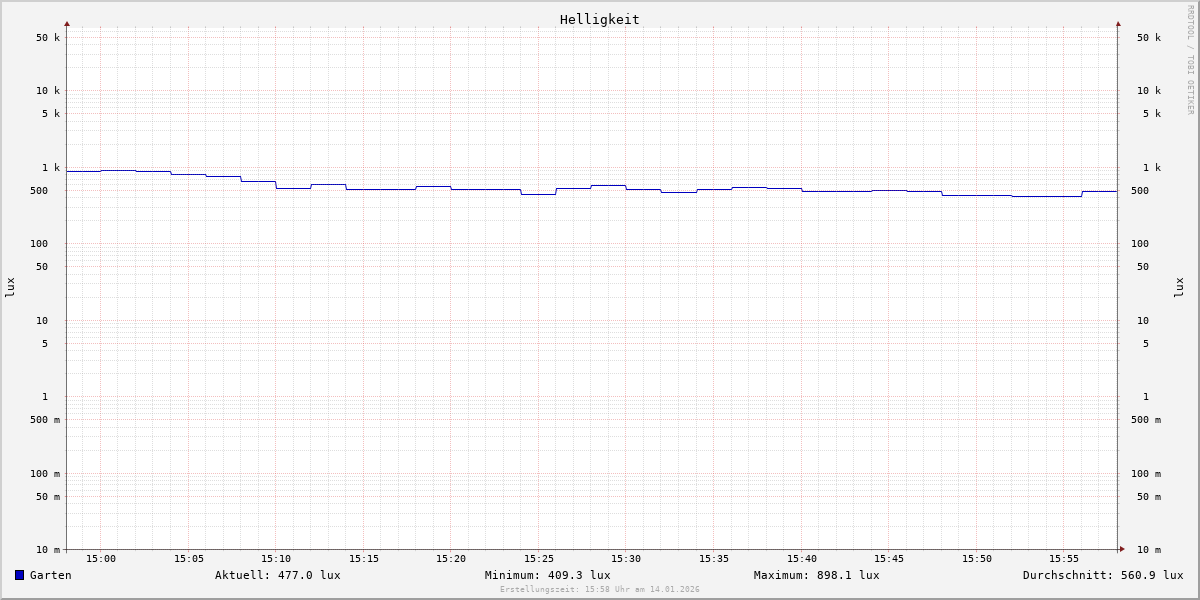Select the Maximum: 898.1 lux reading
The image size is (1200, 600).
(x=816, y=575)
